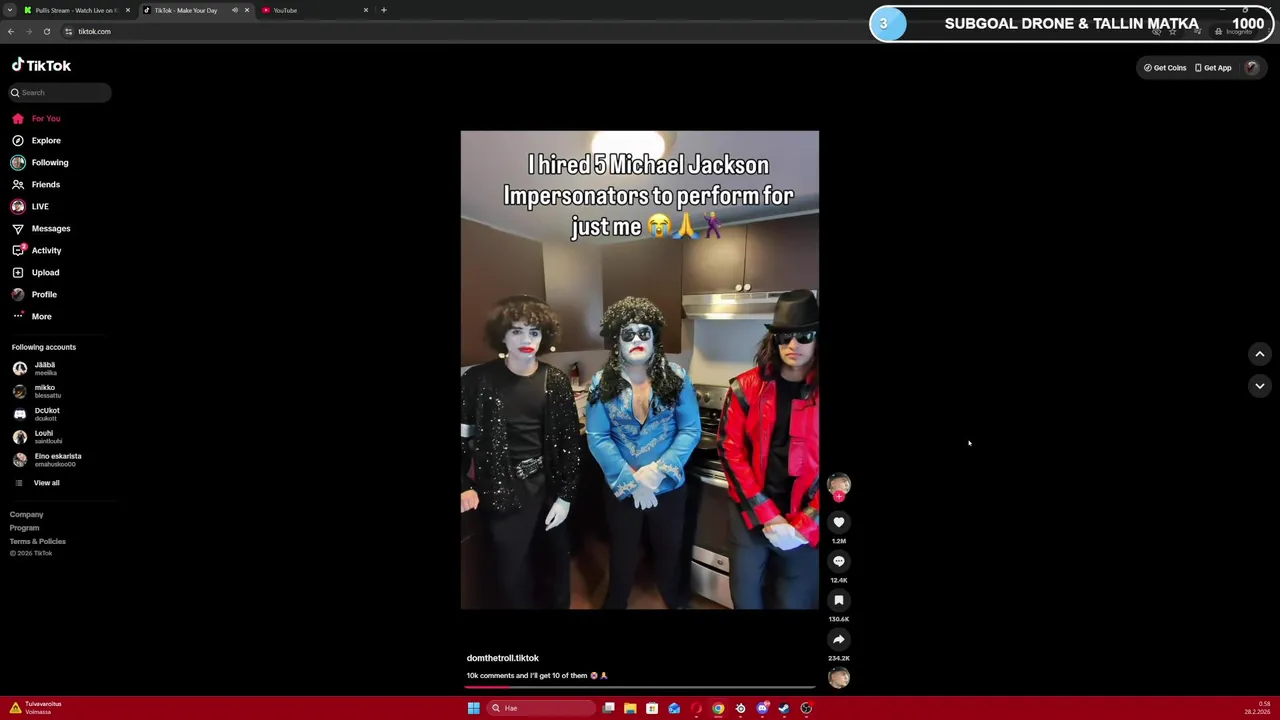This screenshot has width=1280, height=720.
Task: Open Chrome from taskbar
Action: [x=718, y=708]
